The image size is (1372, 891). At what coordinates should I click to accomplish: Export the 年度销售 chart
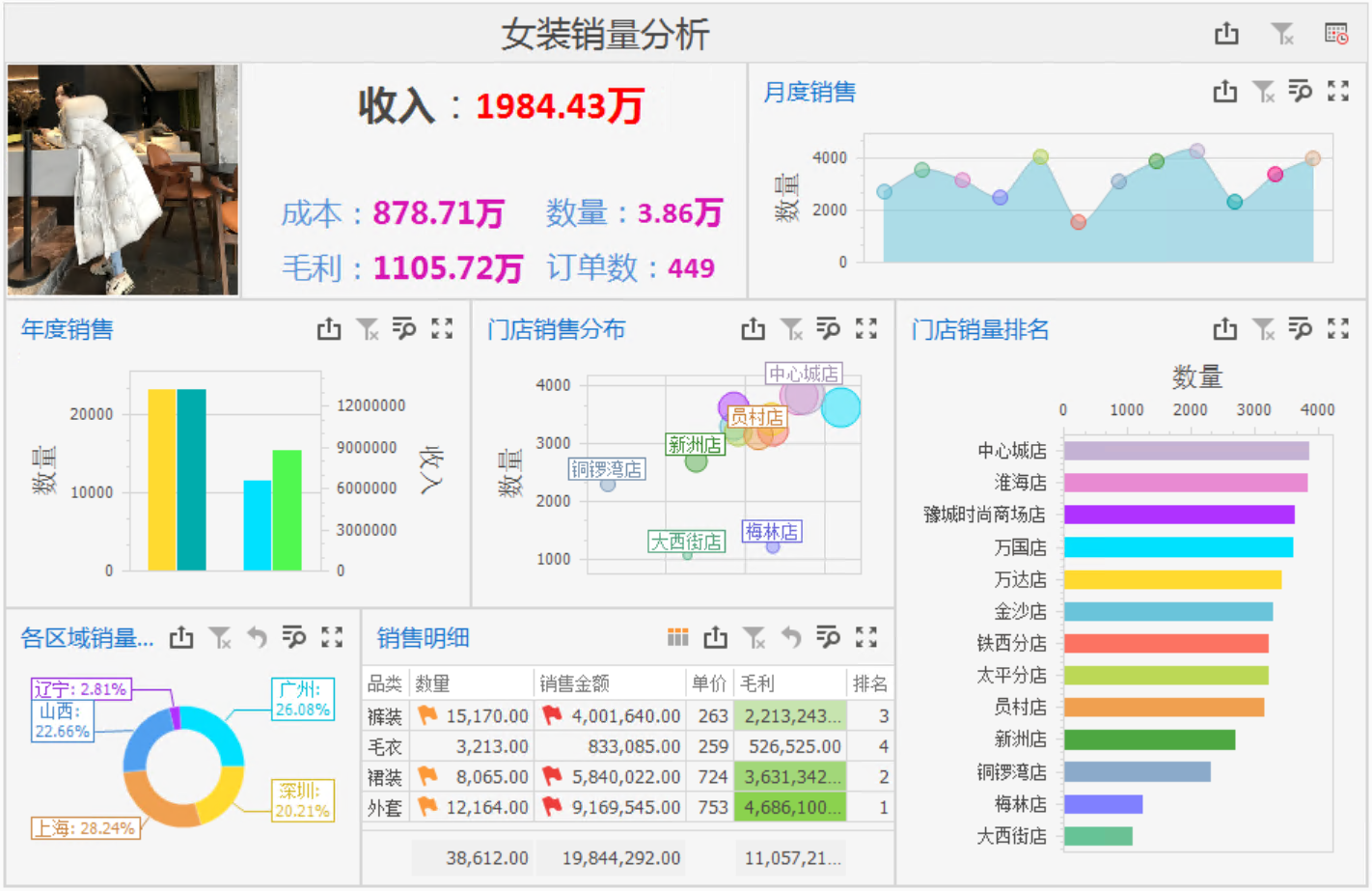click(x=329, y=329)
